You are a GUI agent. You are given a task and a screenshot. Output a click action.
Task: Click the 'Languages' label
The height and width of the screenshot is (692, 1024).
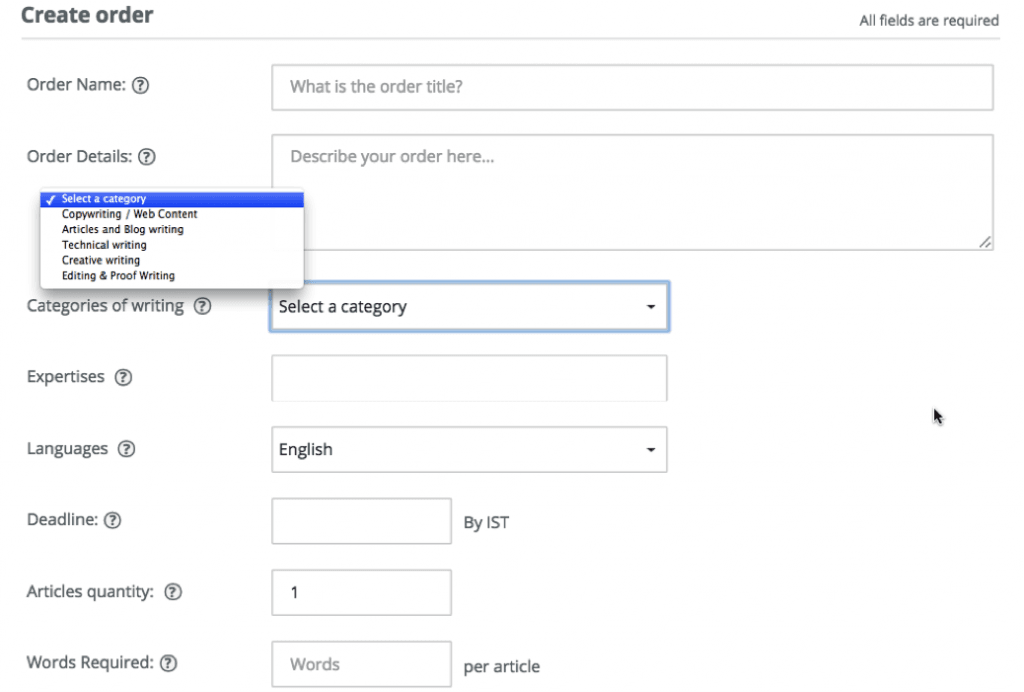(67, 449)
